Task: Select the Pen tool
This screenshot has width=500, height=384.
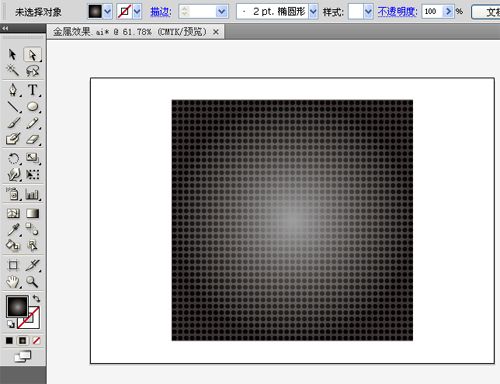Action: 13,90
